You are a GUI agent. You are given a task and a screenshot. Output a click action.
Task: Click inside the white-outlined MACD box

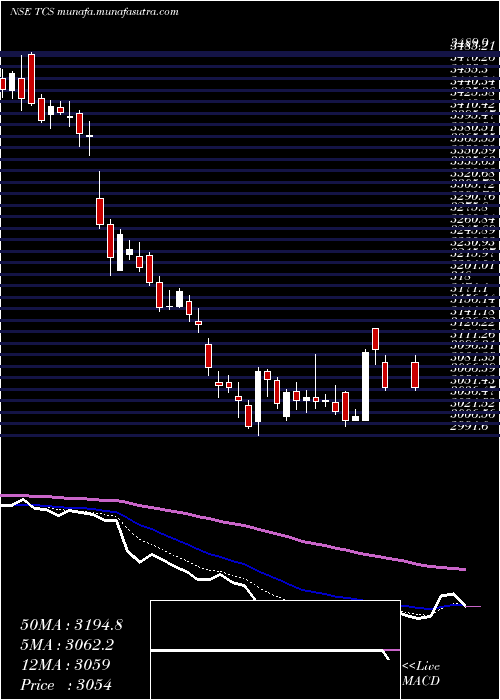275,650
